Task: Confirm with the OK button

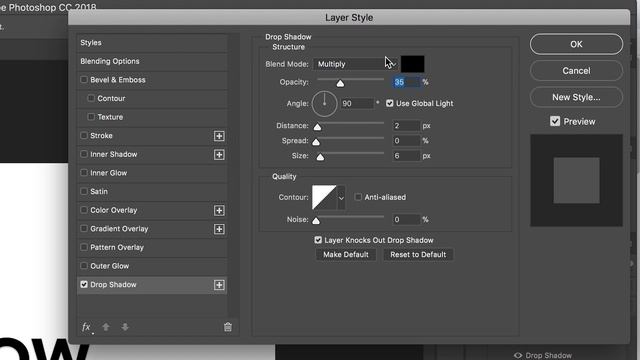Action: tap(576, 44)
